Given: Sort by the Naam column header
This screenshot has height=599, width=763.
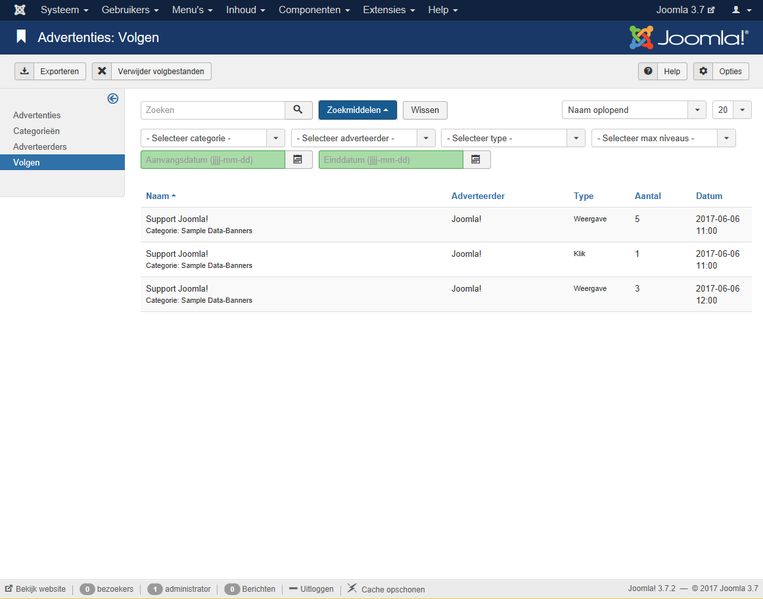Looking at the screenshot, I should point(161,196).
